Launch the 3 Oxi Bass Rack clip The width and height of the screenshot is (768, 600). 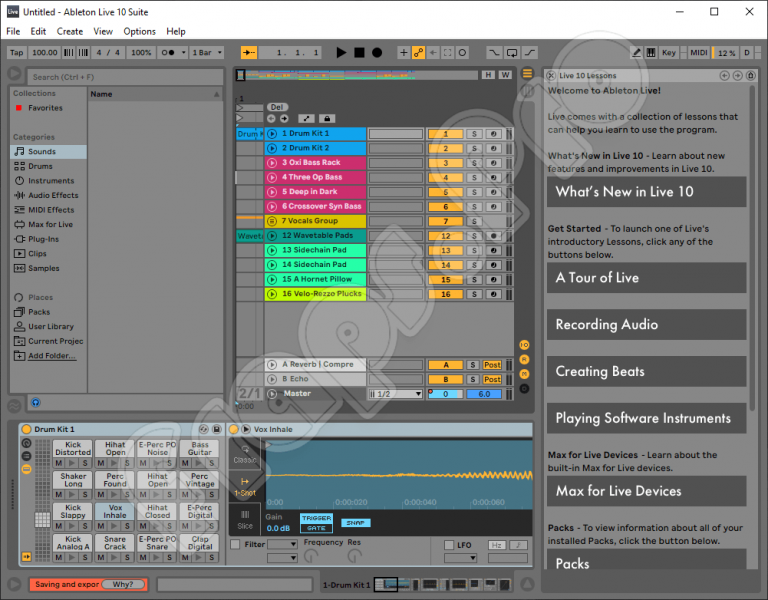[272, 162]
